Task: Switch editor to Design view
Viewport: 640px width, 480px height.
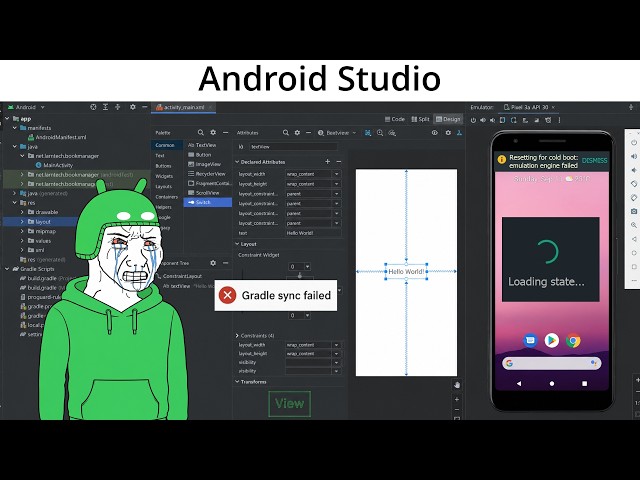Action: (448, 119)
